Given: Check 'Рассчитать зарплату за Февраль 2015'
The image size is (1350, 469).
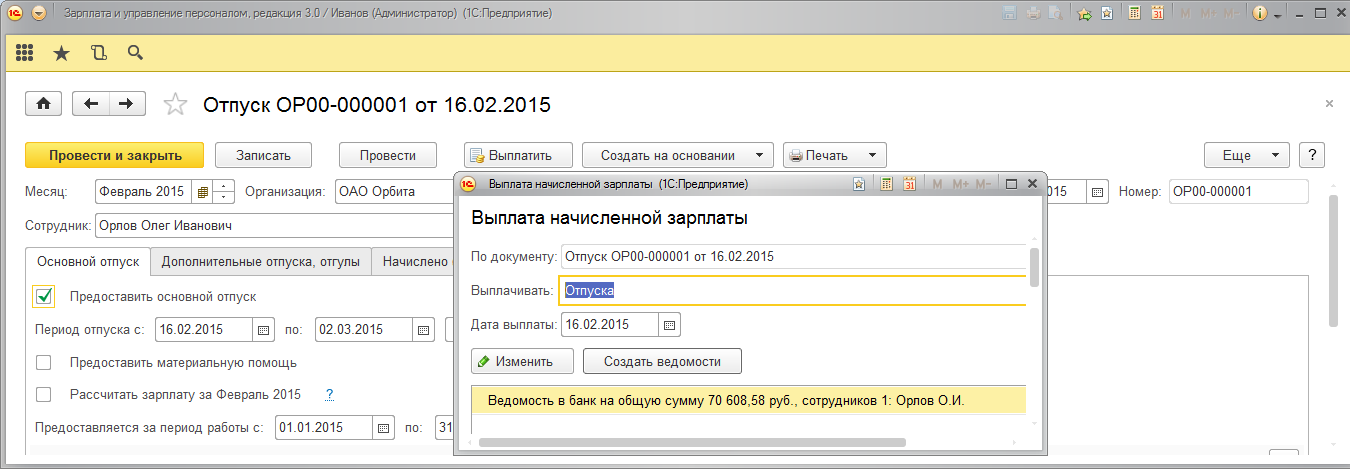Looking at the screenshot, I should click(x=44, y=394).
